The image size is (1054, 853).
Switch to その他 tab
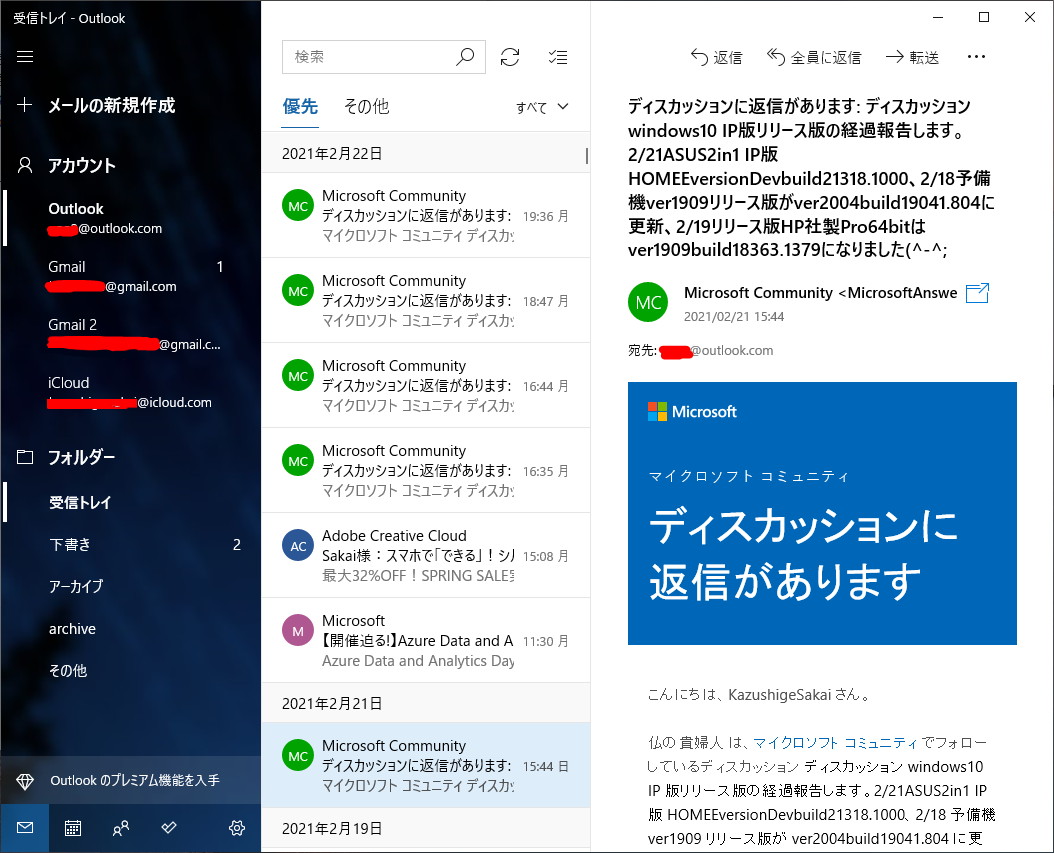pos(366,107)
